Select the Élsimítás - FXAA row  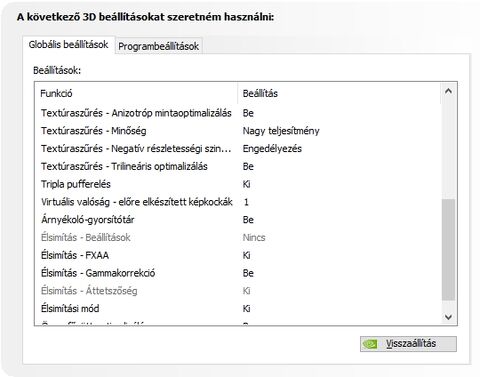[238, 255]
